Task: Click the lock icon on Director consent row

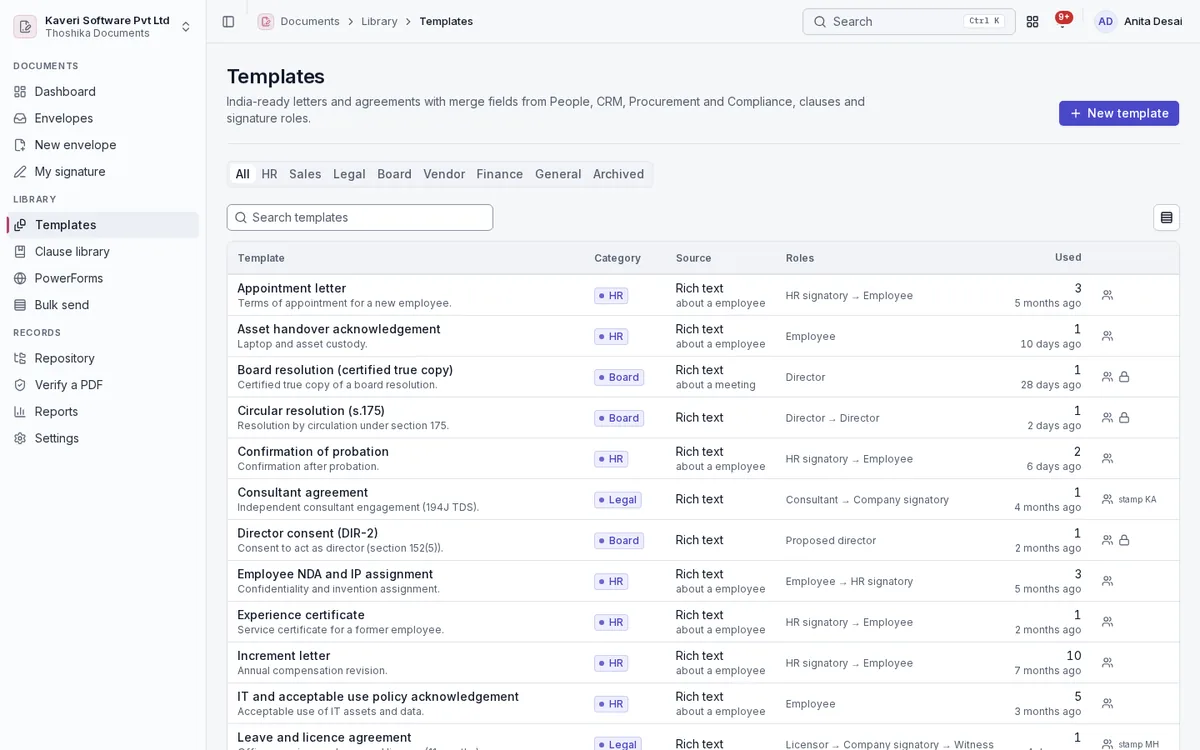Action: (1124, 540)
